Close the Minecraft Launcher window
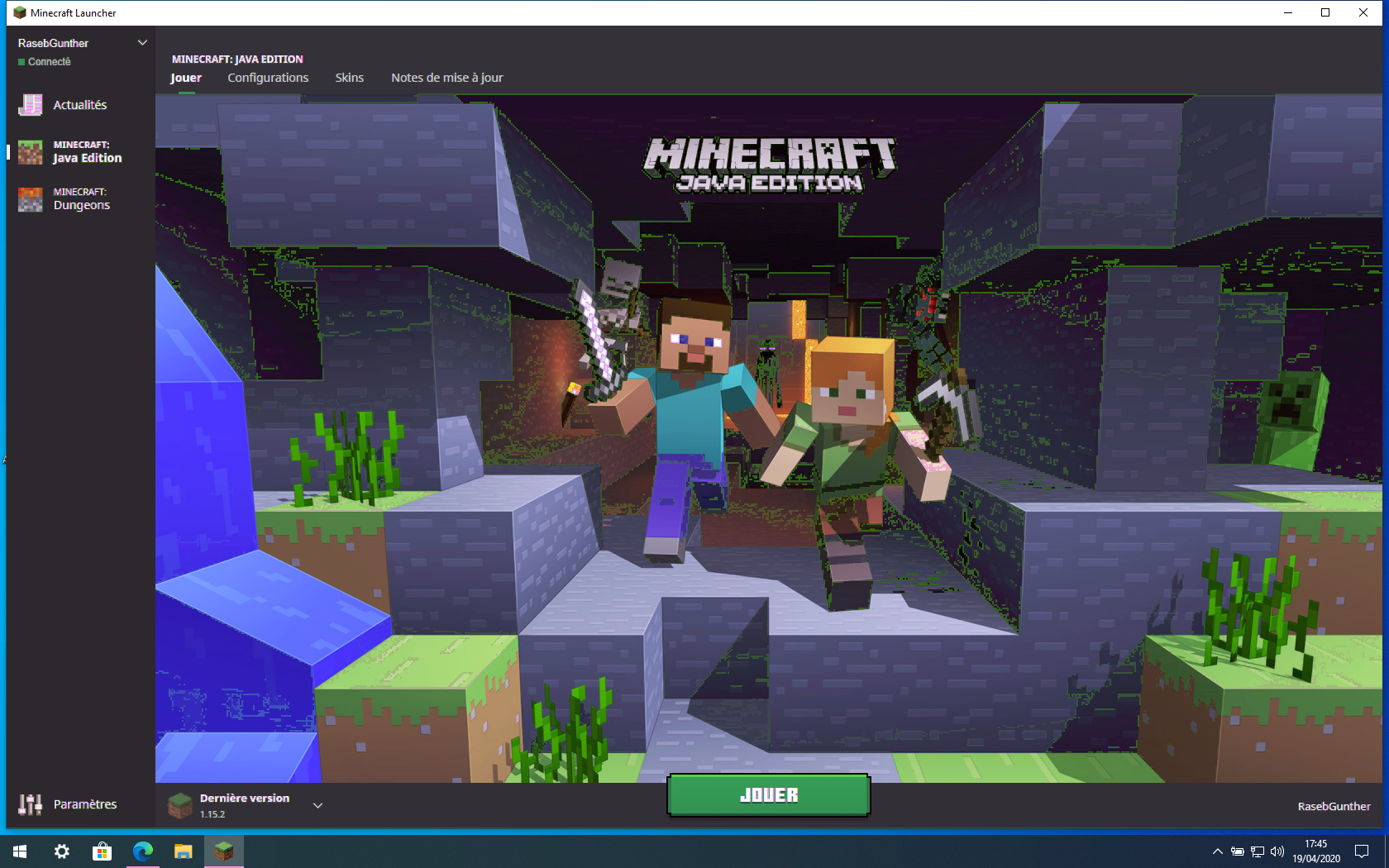Screen dimensions: 1389x868 coord(1363,12)
